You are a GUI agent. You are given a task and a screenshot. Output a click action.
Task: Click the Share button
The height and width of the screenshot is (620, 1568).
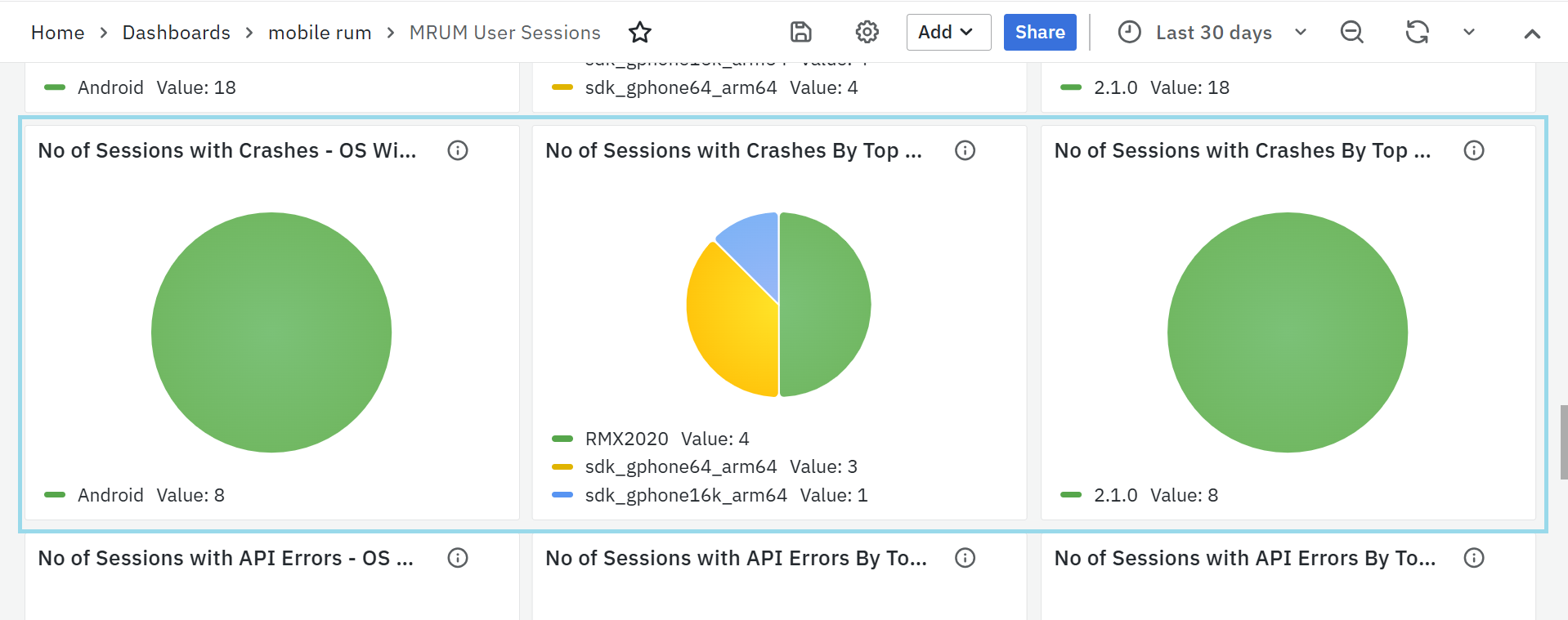click(x=1039, y=33)
